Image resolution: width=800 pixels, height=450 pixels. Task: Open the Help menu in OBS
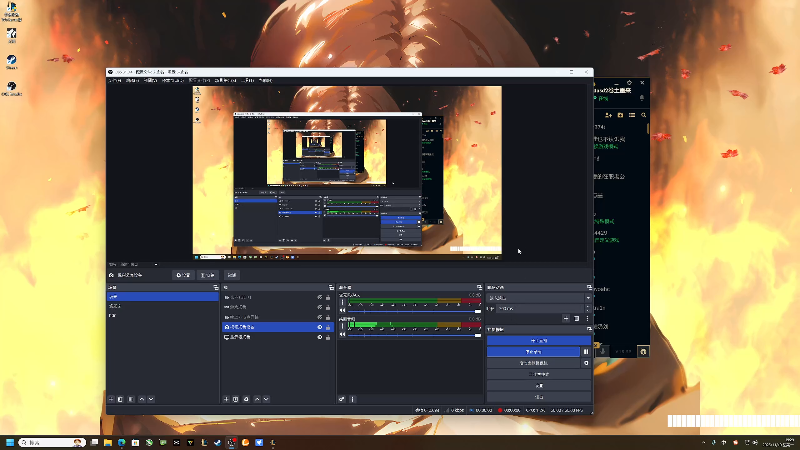(x=266, y=81)
